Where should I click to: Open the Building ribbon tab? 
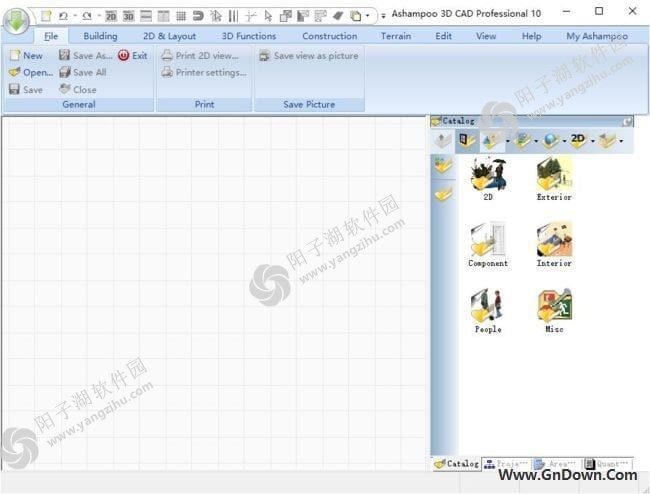tap(100, 36)
